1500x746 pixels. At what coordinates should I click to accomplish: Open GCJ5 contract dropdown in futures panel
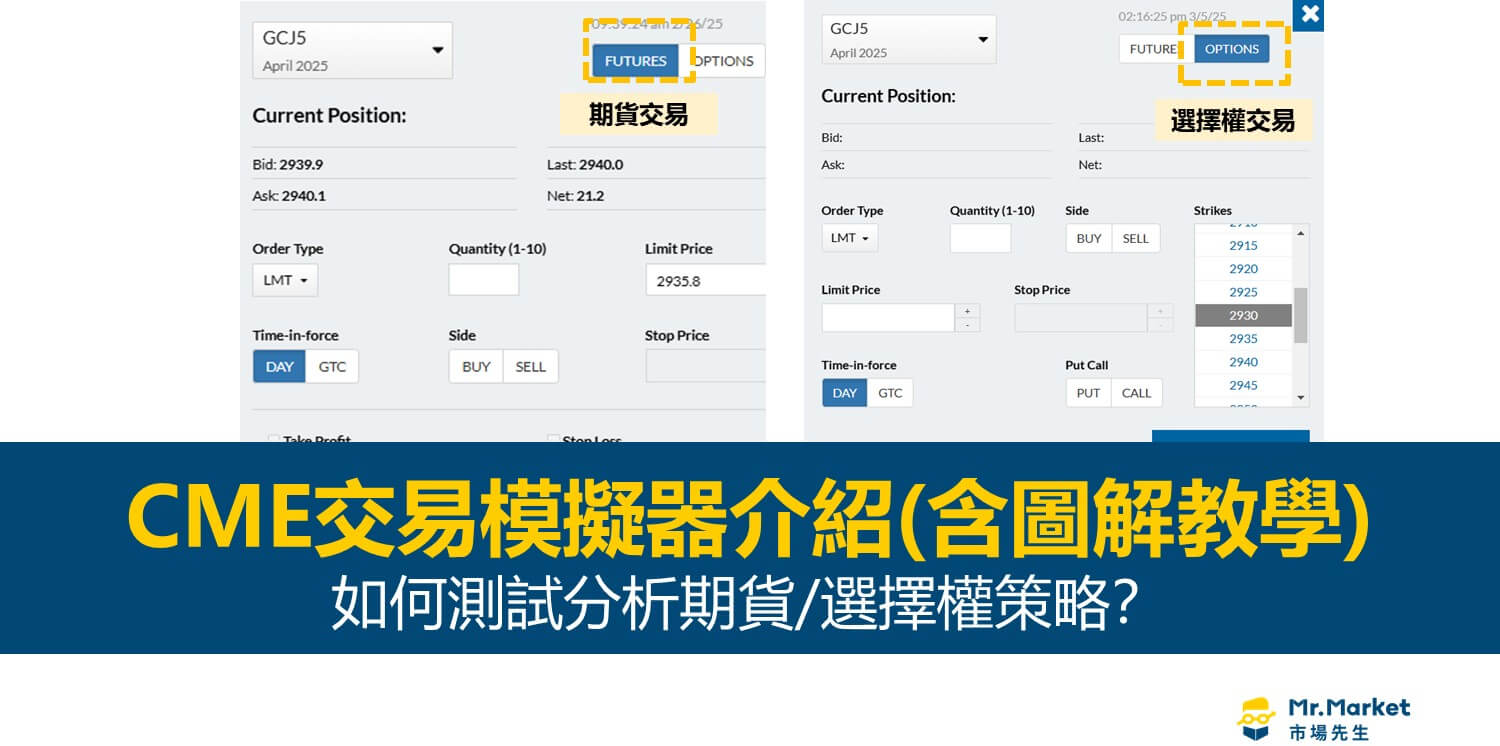(352, 51)
